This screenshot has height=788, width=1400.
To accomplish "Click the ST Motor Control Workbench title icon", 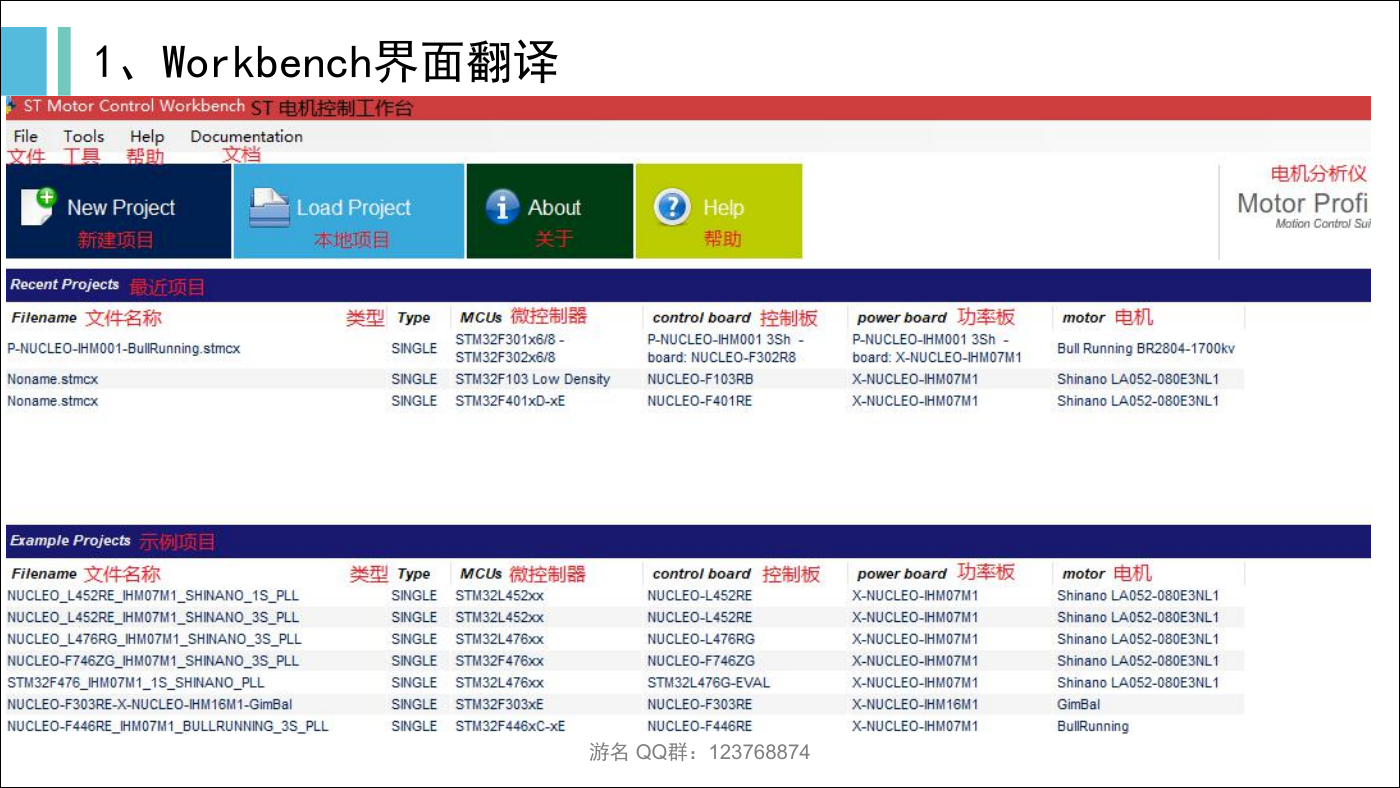I will pyautogui.click(x=11, y=106).
